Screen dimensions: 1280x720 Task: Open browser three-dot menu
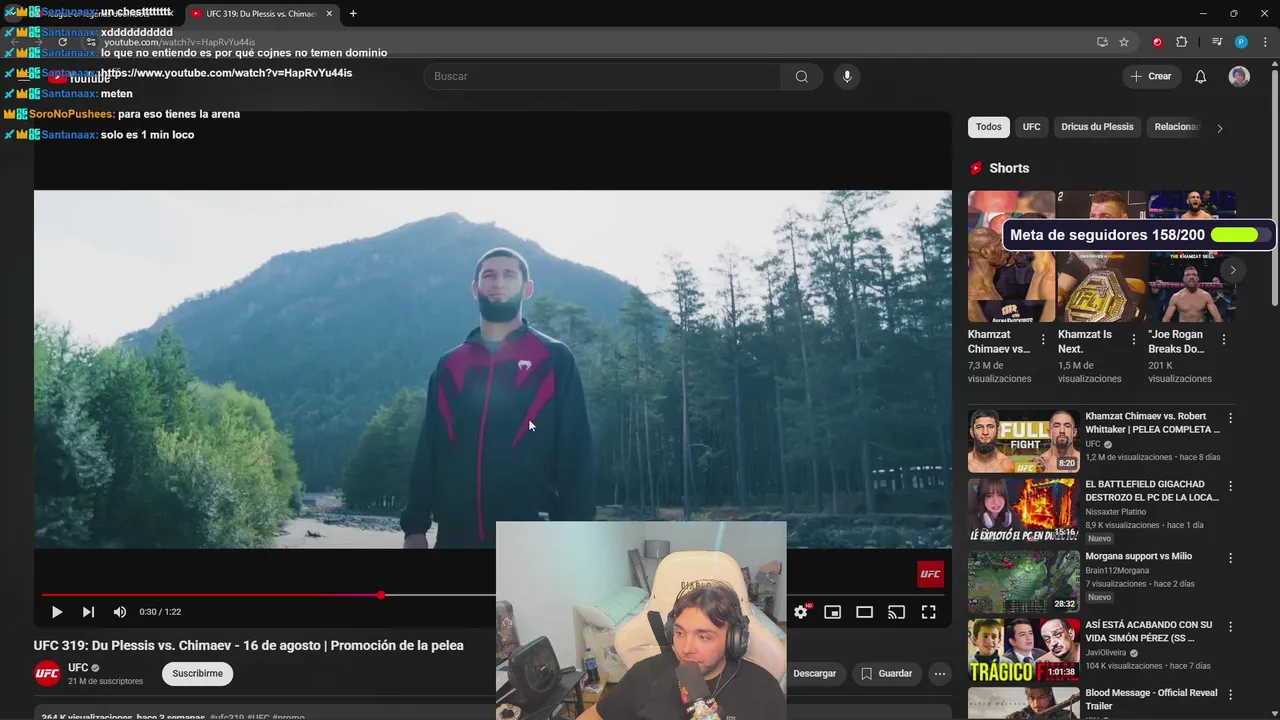tap(1266, 42)
